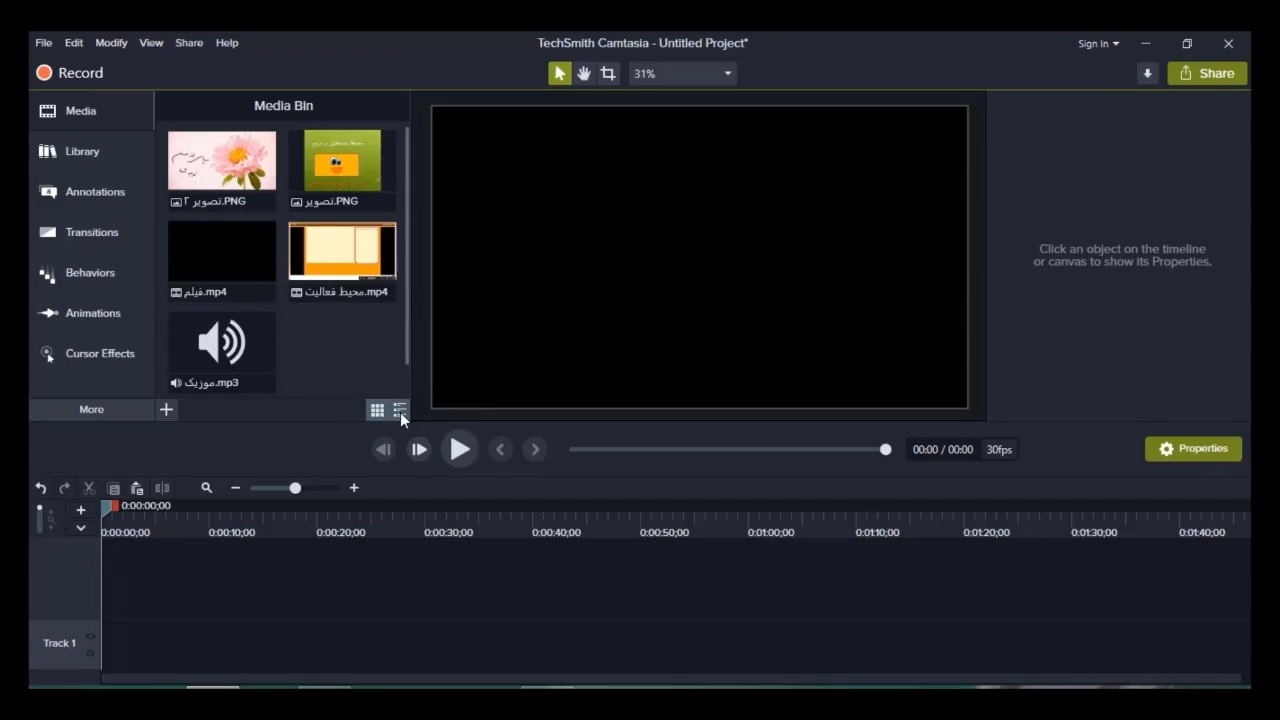This screenshot has width=1280, height=720.
Task: Activate the Crop tool
Action: 608,73
